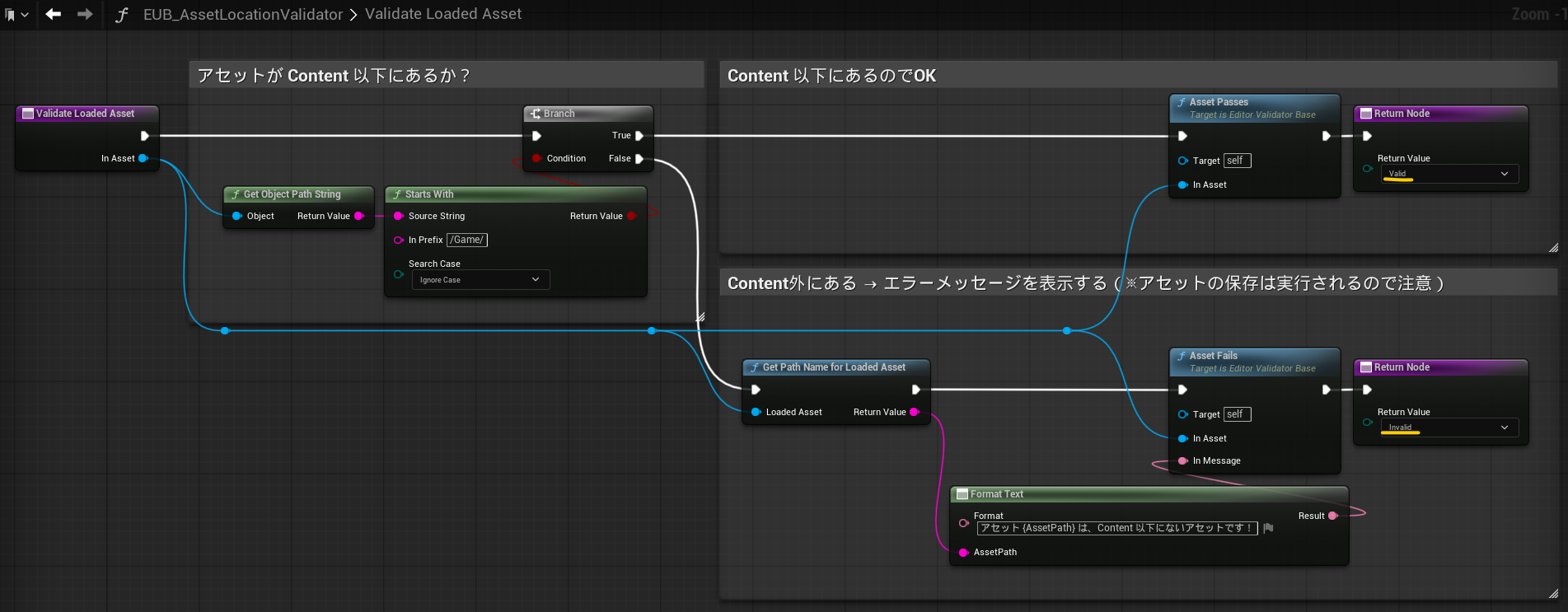The height and width of the screenshot is (612, 1568).
Task: Select the Get Path Name for Loaded Asset node title
Action: tap(833, 367)
